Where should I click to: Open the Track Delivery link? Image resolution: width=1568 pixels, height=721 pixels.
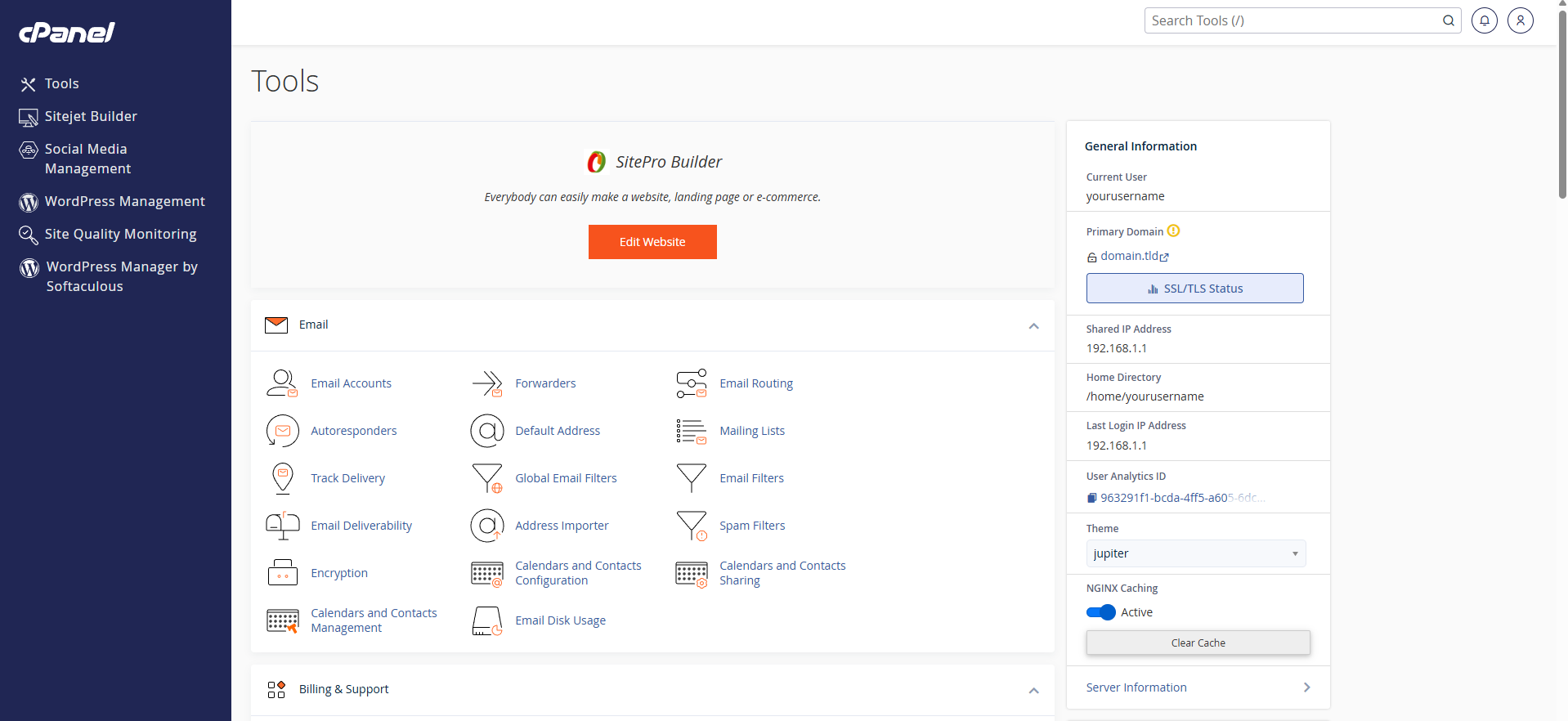[x=347, y=478]
